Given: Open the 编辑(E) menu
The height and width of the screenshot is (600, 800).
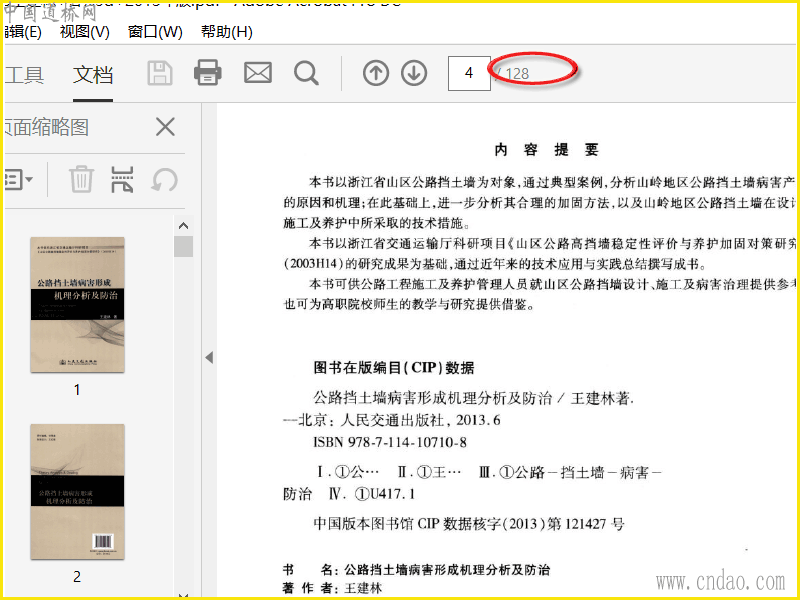Looking at the screenshot, I should tap(23, 32).
